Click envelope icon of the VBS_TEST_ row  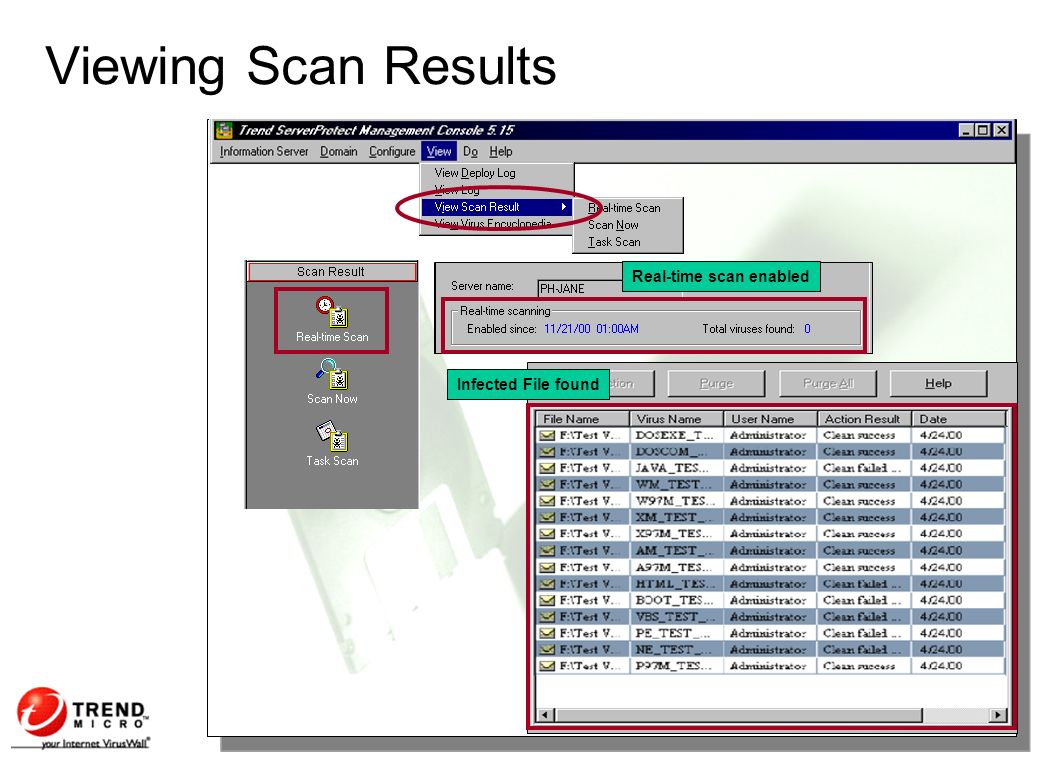coord(548,616)
